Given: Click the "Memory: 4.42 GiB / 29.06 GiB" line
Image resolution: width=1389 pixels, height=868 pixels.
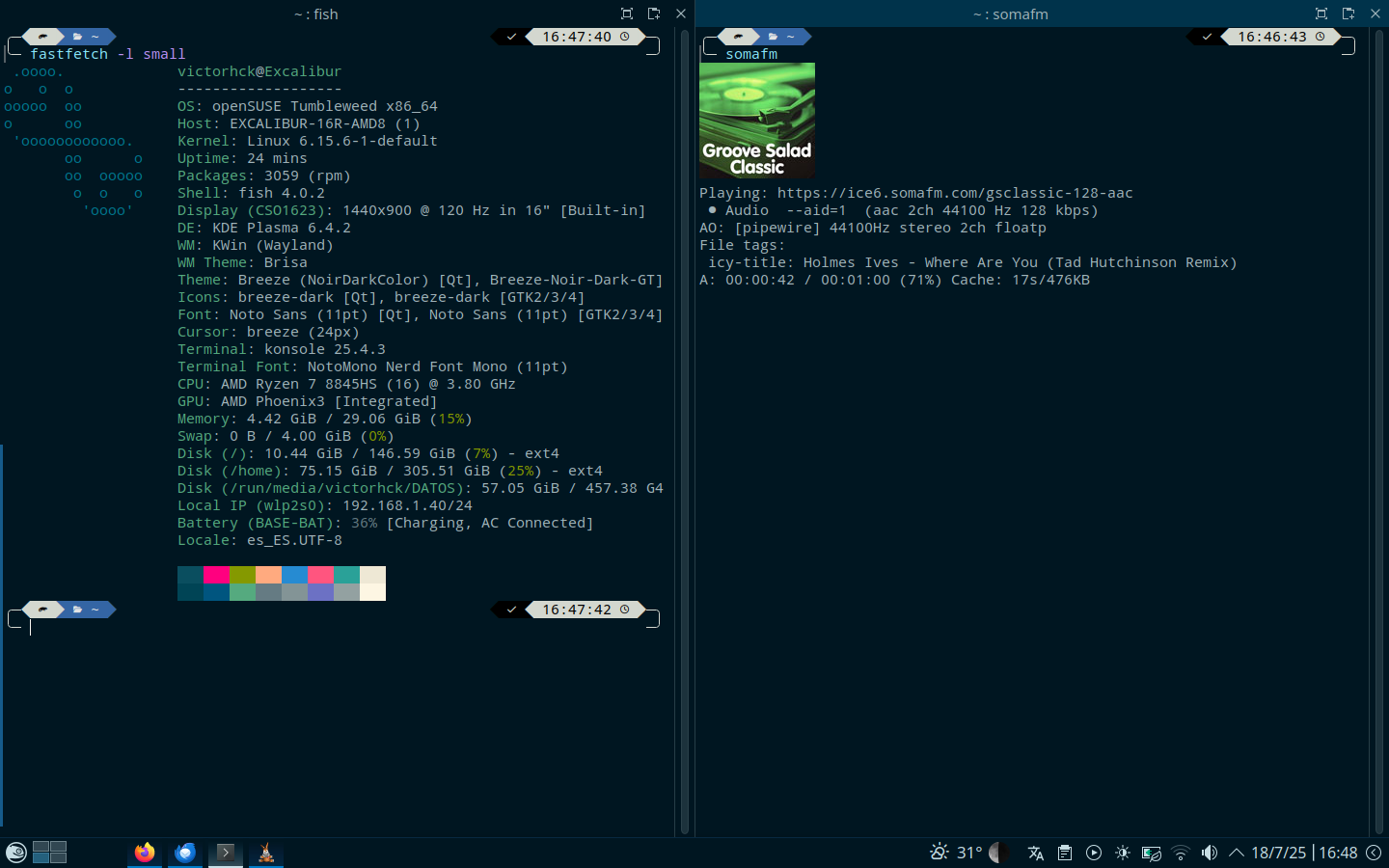Looking at the screenshot, I should [x=325, y=419].
